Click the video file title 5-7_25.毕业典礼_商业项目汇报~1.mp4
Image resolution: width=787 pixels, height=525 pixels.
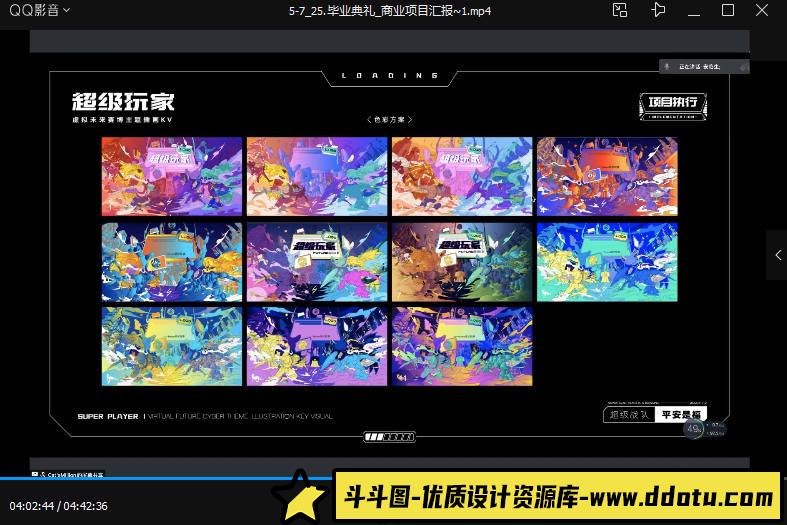click(x=390, y=11)
